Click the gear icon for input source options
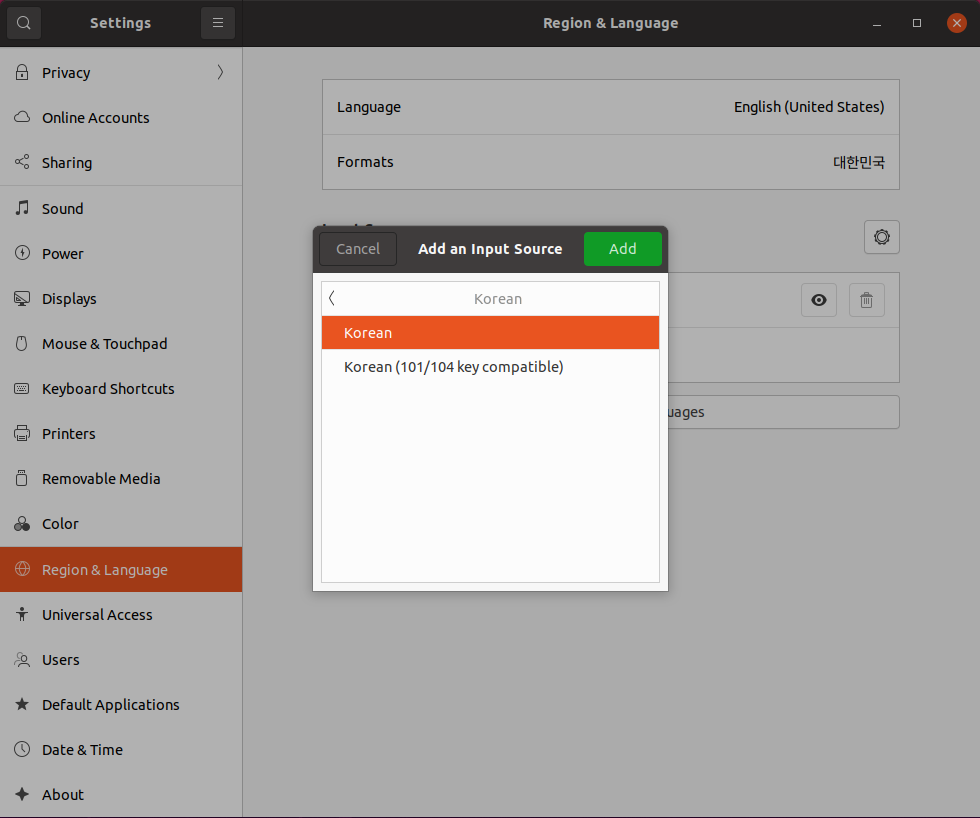The height and width of the screenshot is (818, 980). (x=881, y=237)
